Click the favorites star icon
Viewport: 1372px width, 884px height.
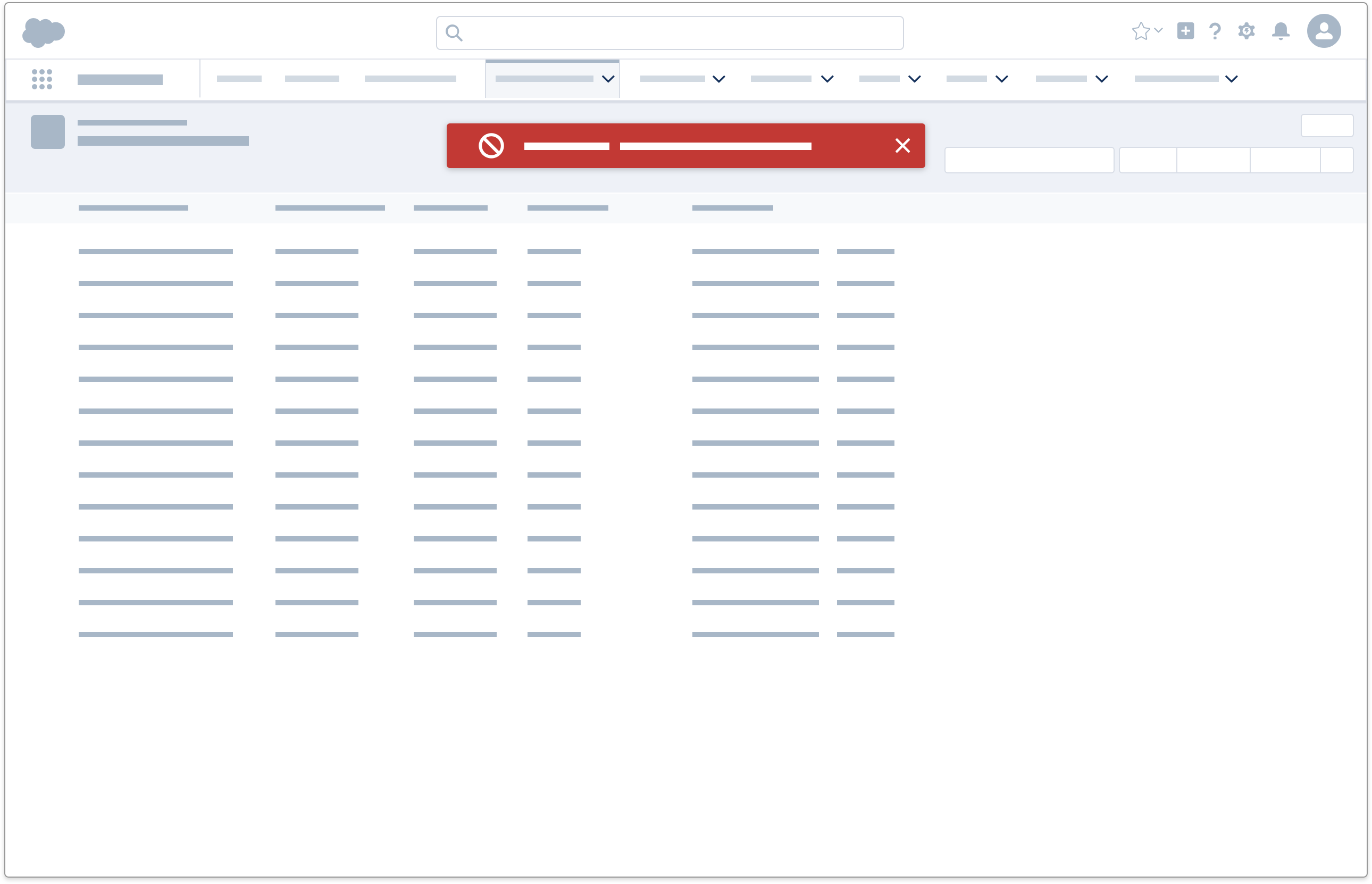1140,31
